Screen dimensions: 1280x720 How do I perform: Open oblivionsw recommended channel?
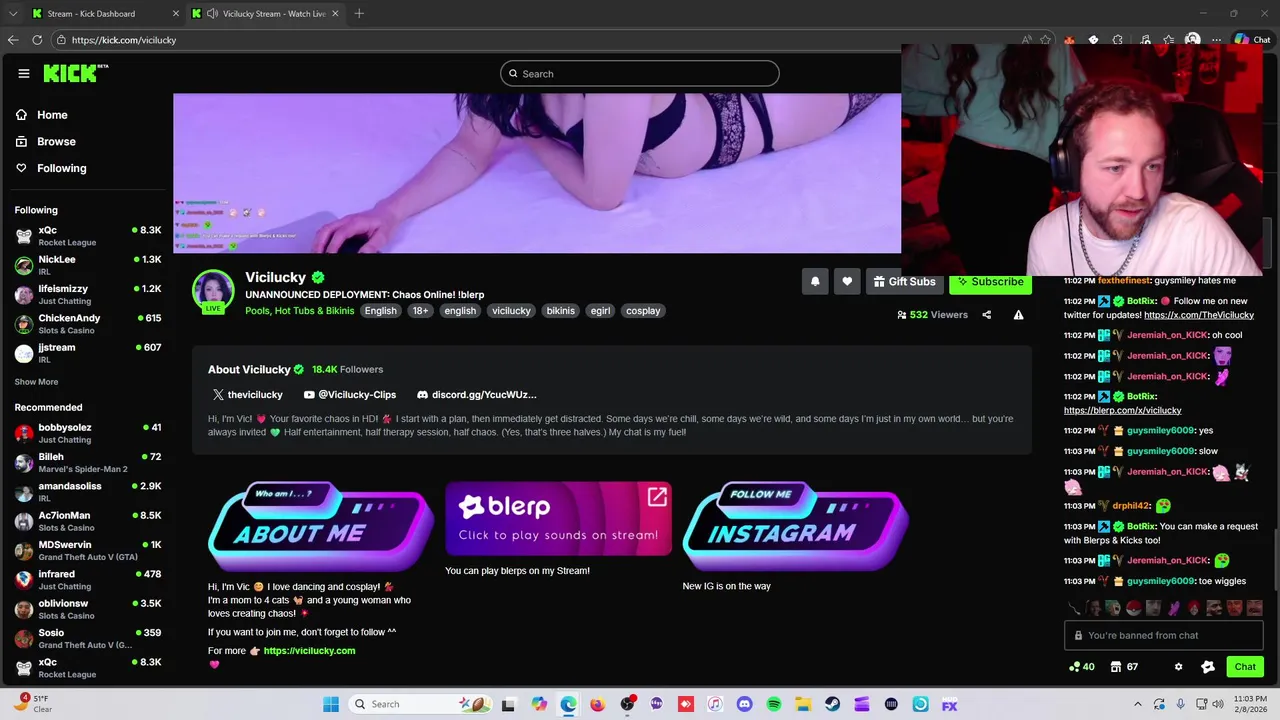click(87, 609)
